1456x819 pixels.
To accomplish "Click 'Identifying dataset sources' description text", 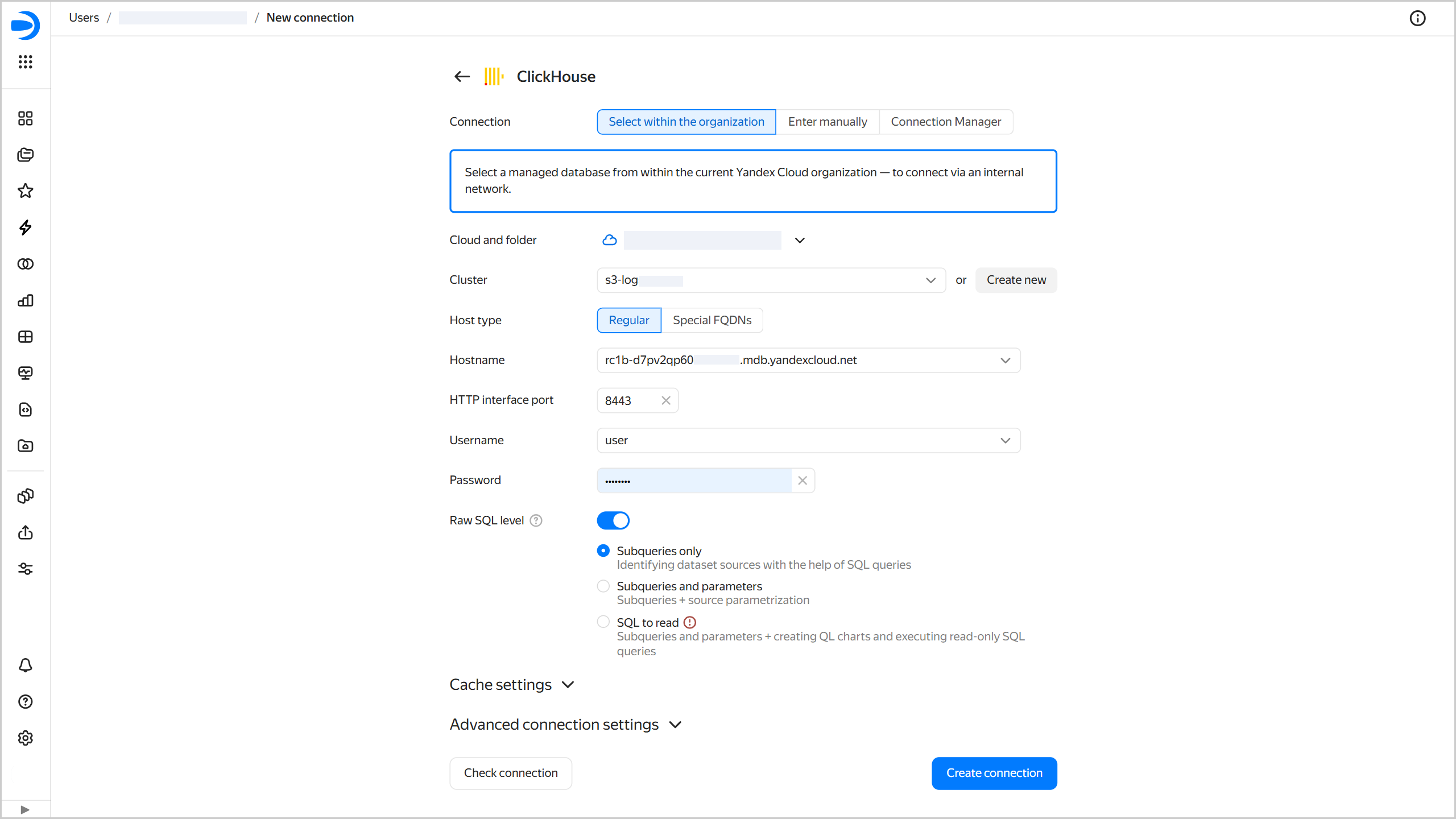I will 764,565.
